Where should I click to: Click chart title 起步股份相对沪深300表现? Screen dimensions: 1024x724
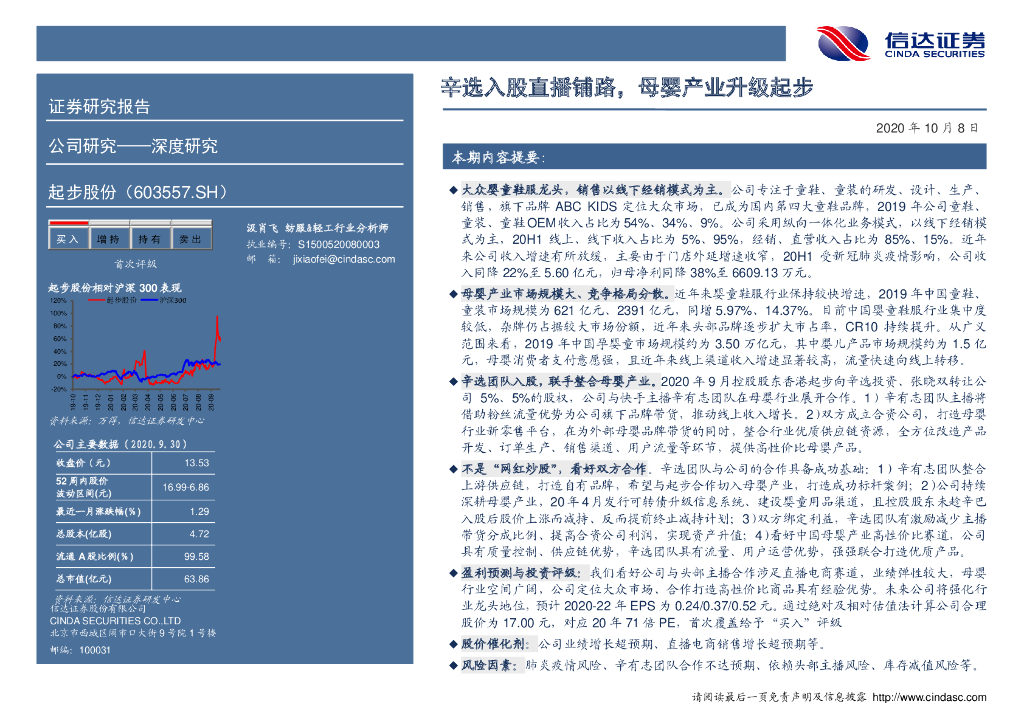pyautogui.click(x=114, y=288)
